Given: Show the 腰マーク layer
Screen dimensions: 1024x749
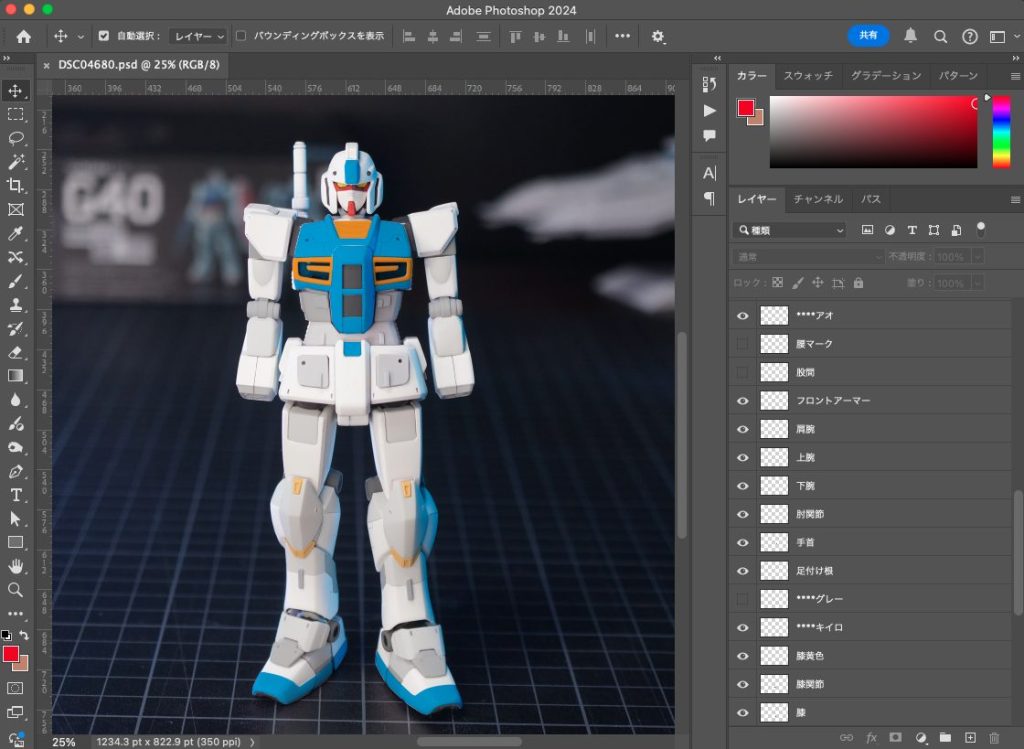Looking at the screenshot, I should point(742,344).
